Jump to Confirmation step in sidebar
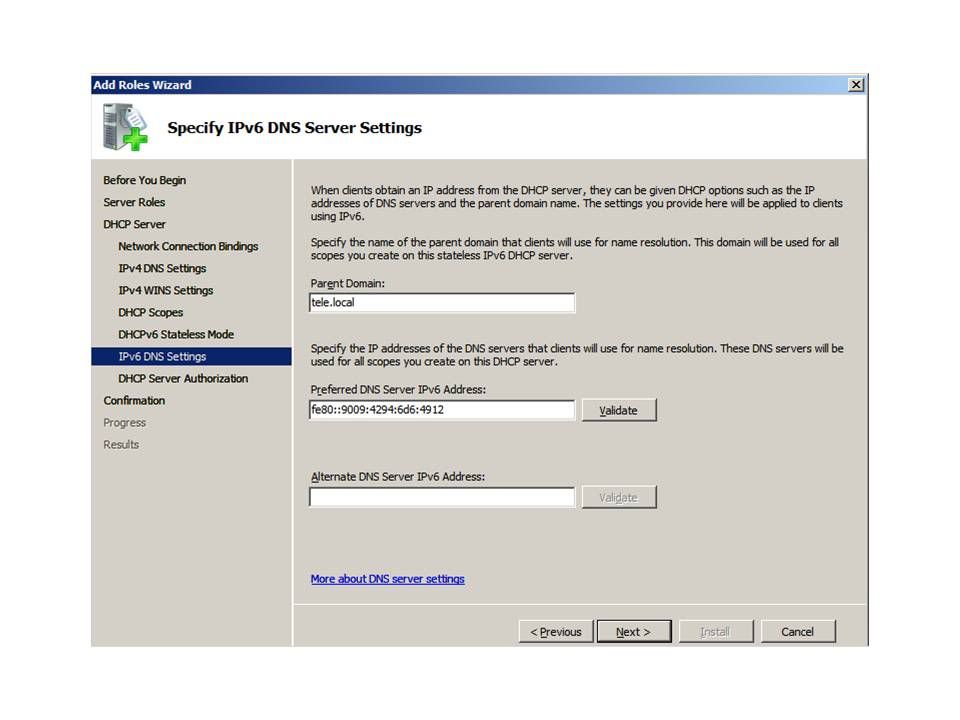This screenshot has height=720, width=960. pyautogui.click(x=134, y=400)
